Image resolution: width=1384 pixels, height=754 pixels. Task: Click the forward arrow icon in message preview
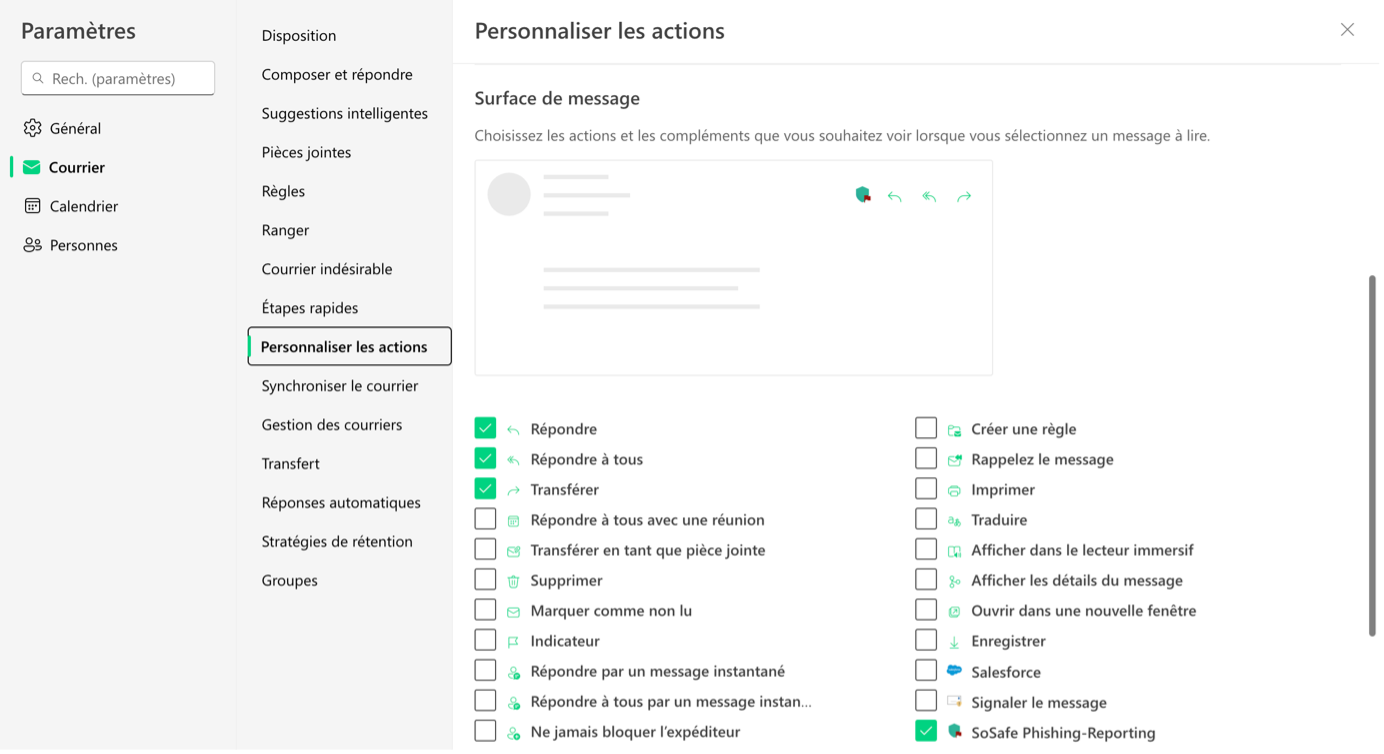964,197
